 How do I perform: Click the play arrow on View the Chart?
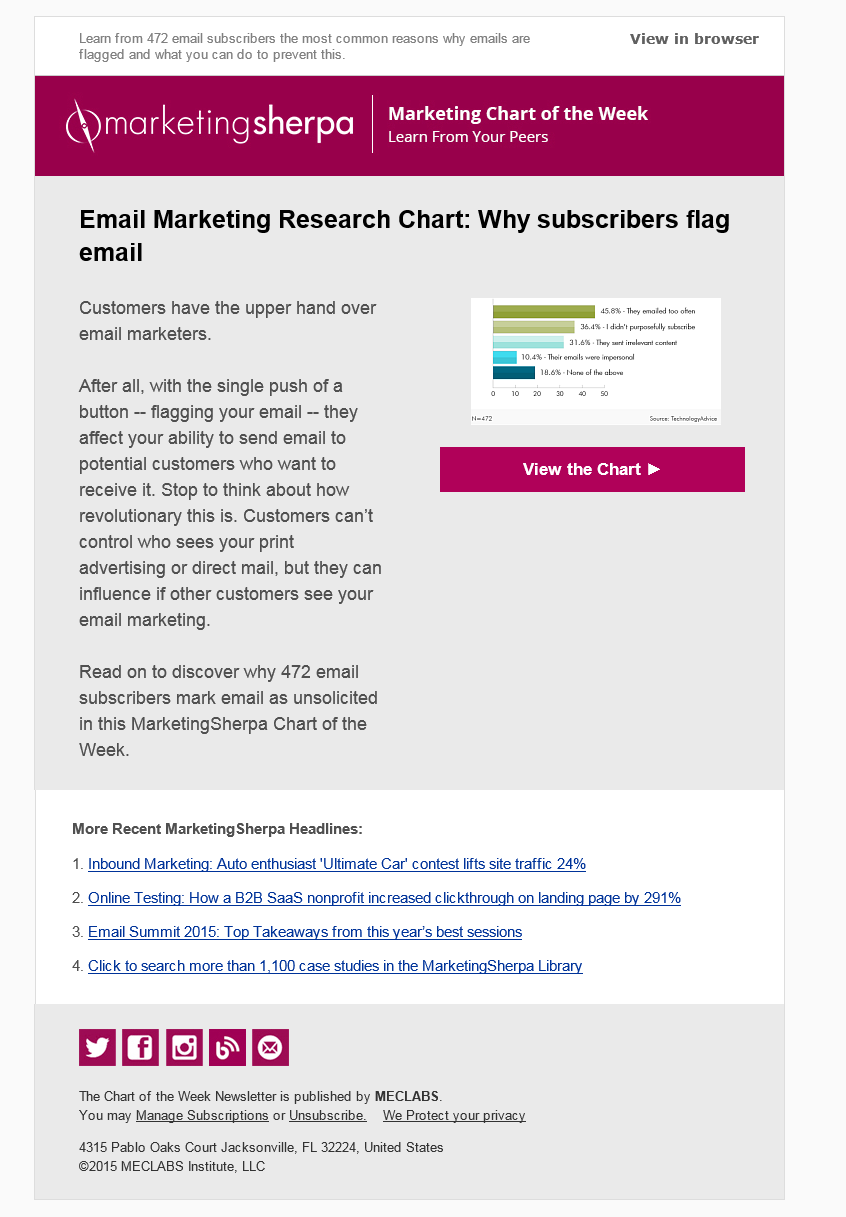pos(654,469)
